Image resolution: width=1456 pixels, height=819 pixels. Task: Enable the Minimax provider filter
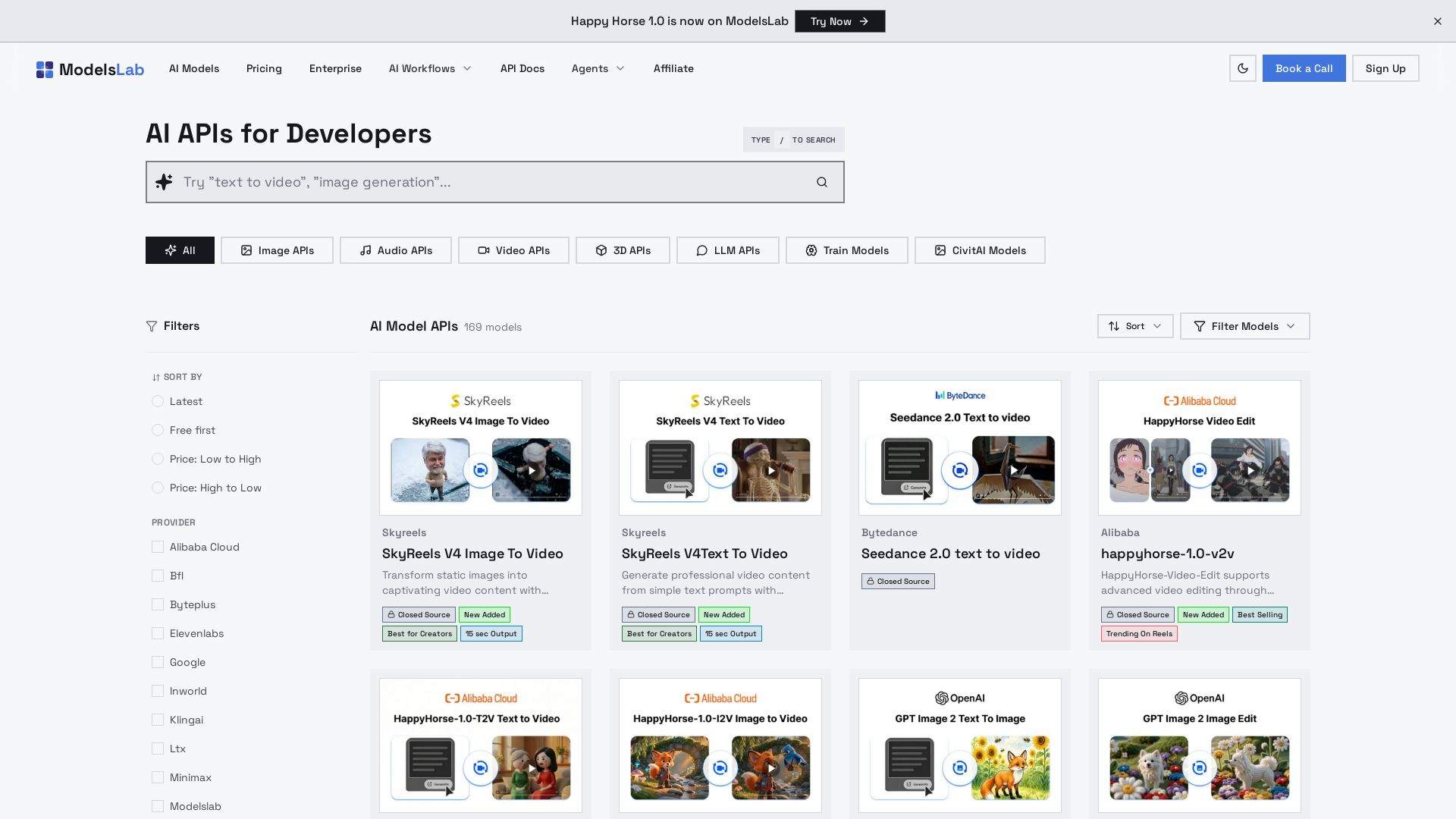[x=158, y=777]
